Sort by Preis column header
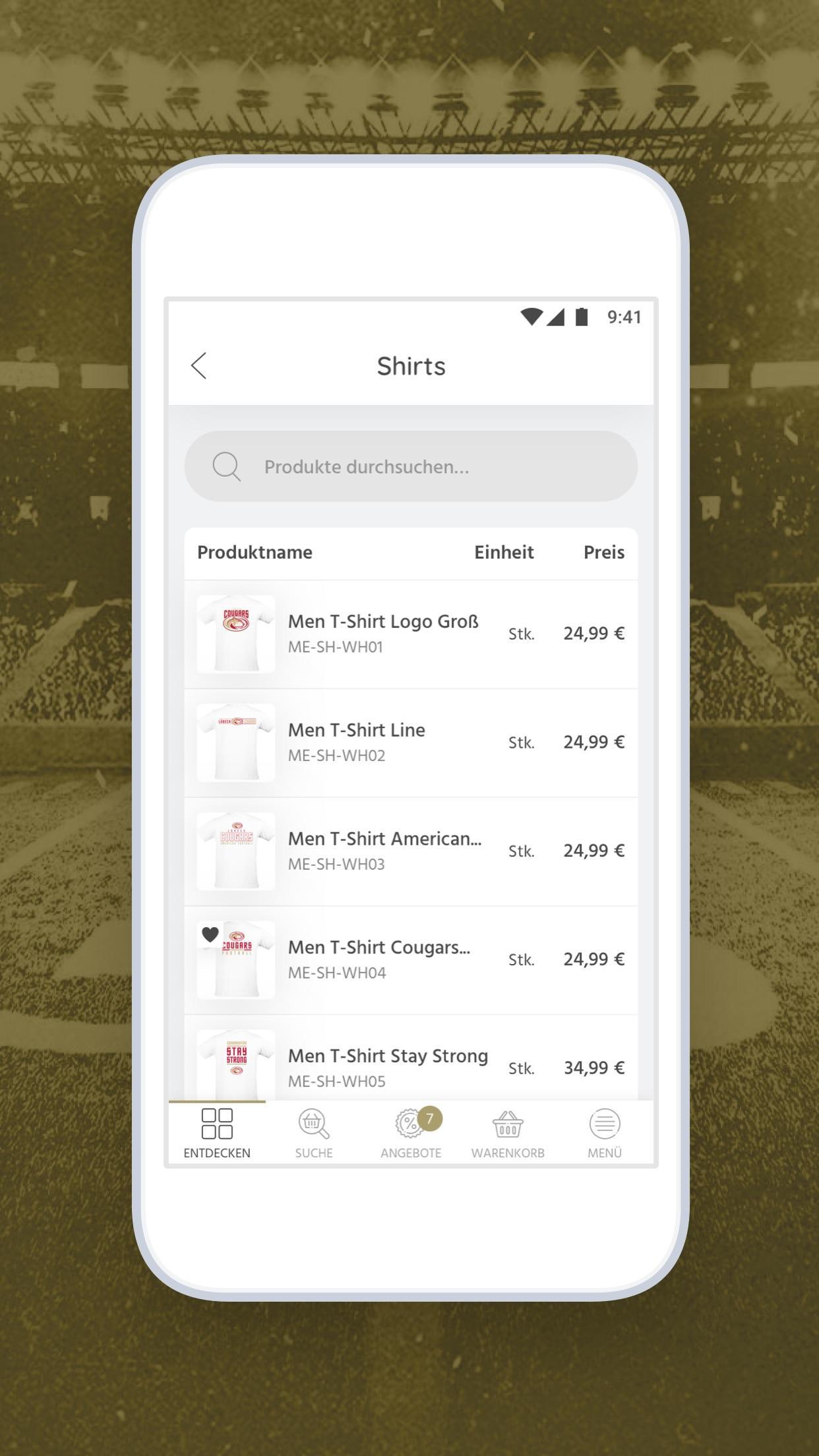Screen dimensions: 819x1456 604,553
